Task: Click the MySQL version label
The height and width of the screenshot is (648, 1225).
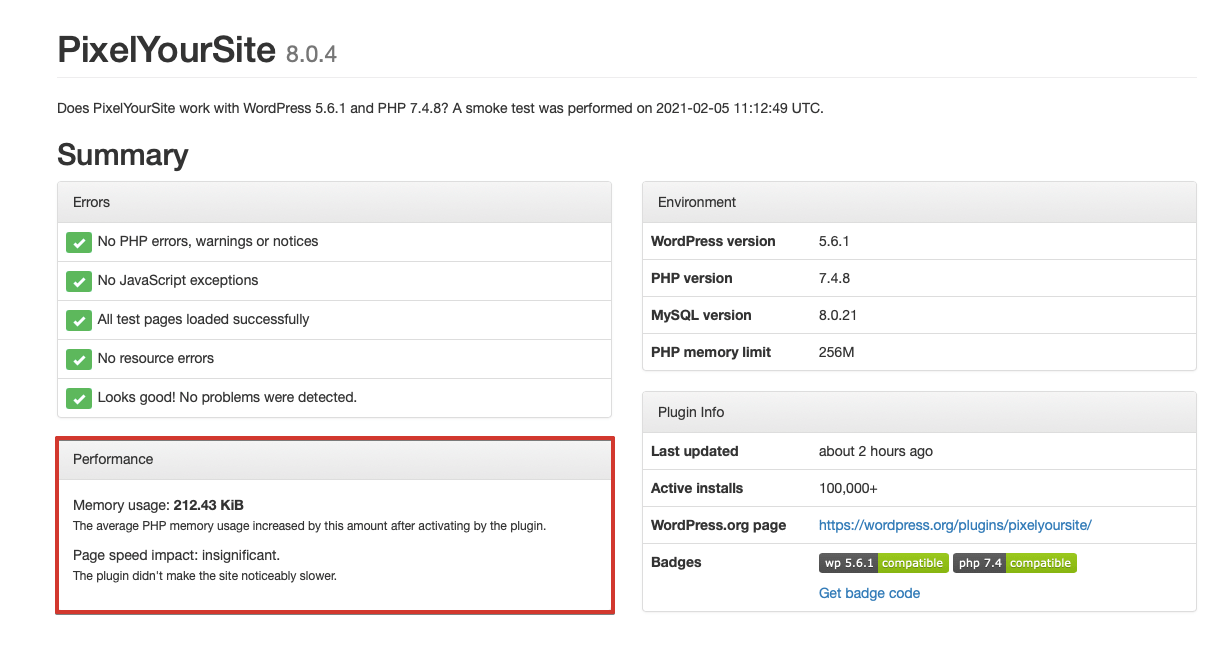Action: (x=699, y=315)
